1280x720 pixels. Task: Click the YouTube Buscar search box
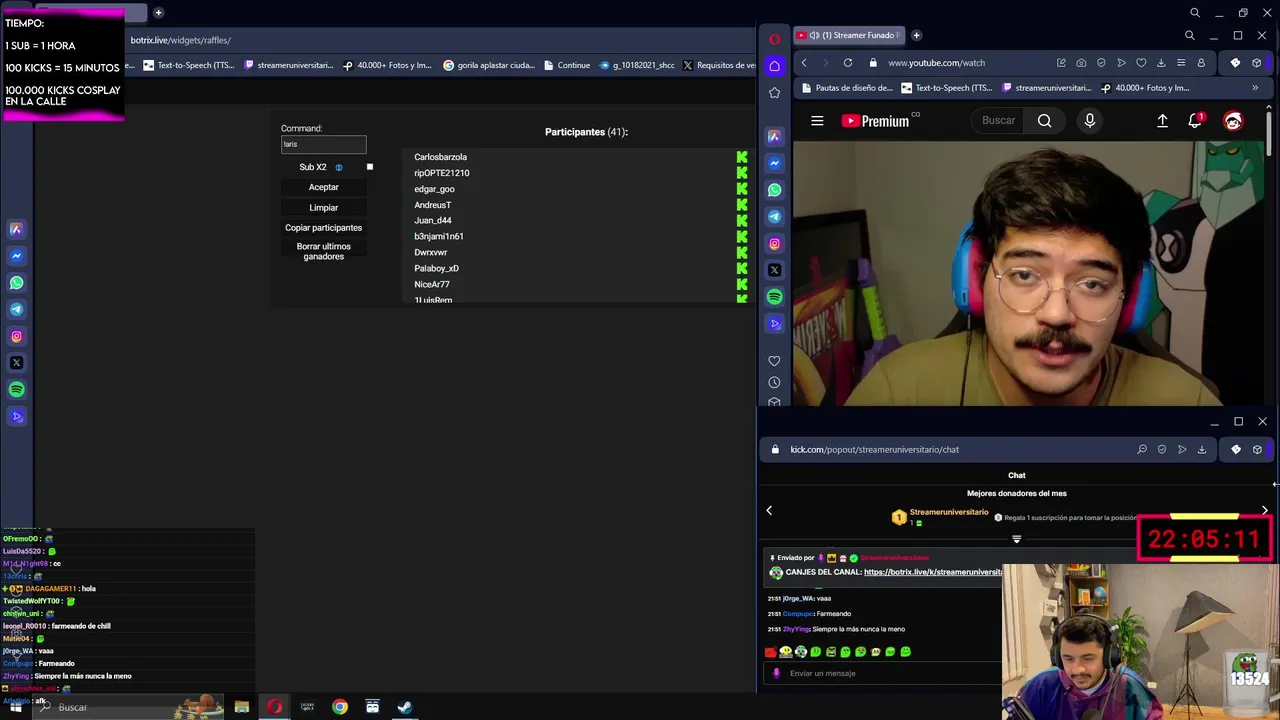998,121
